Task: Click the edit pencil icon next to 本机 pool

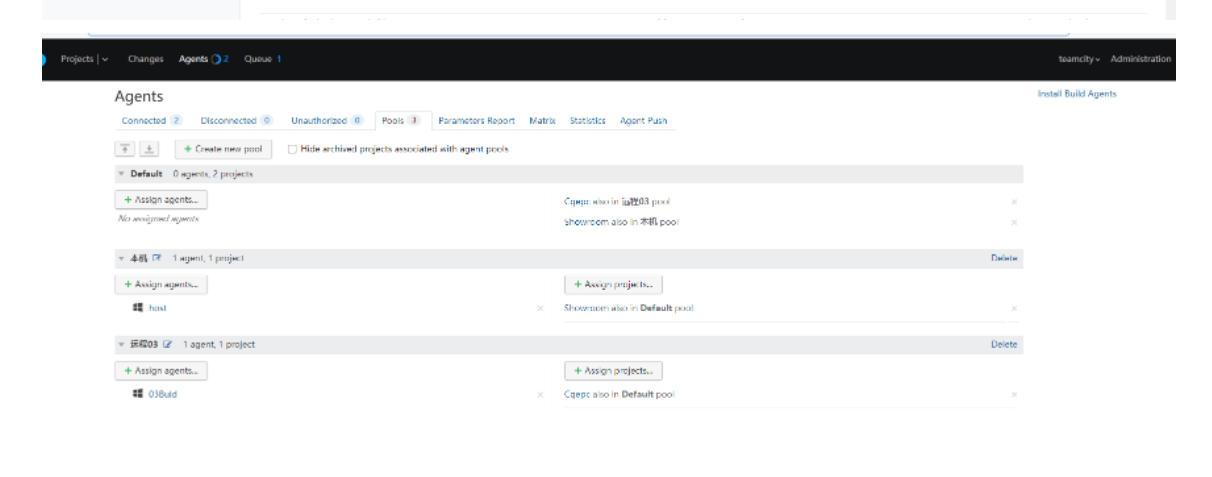Action: point(157,258)
